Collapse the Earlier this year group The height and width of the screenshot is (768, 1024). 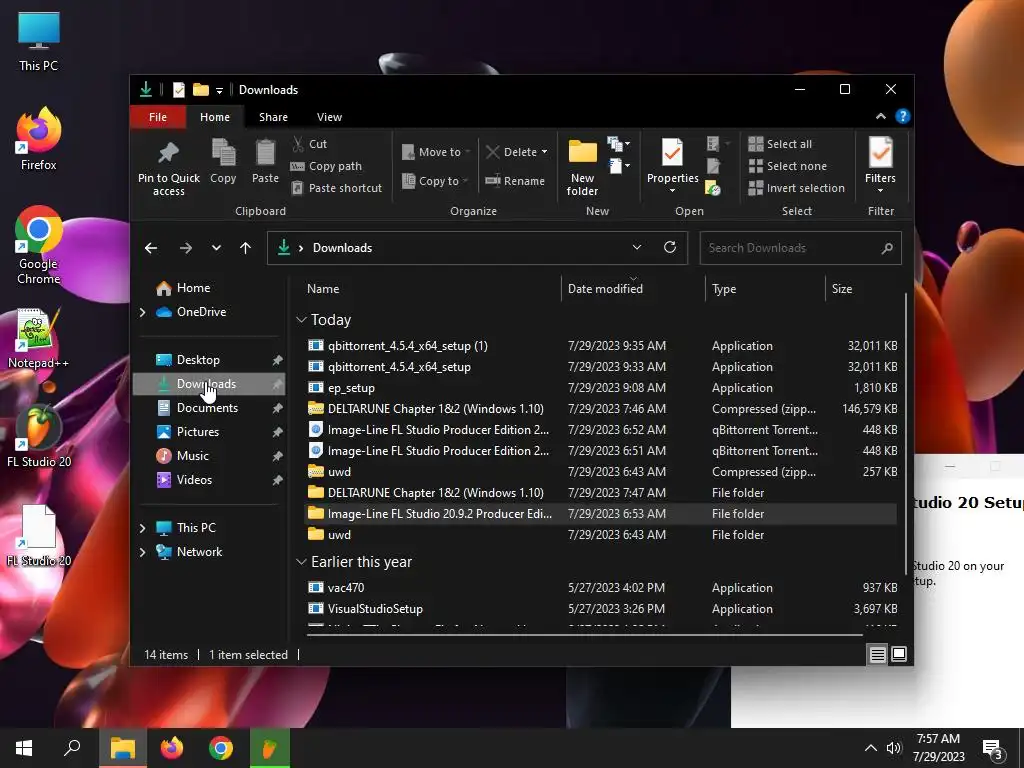coord(301,562)
